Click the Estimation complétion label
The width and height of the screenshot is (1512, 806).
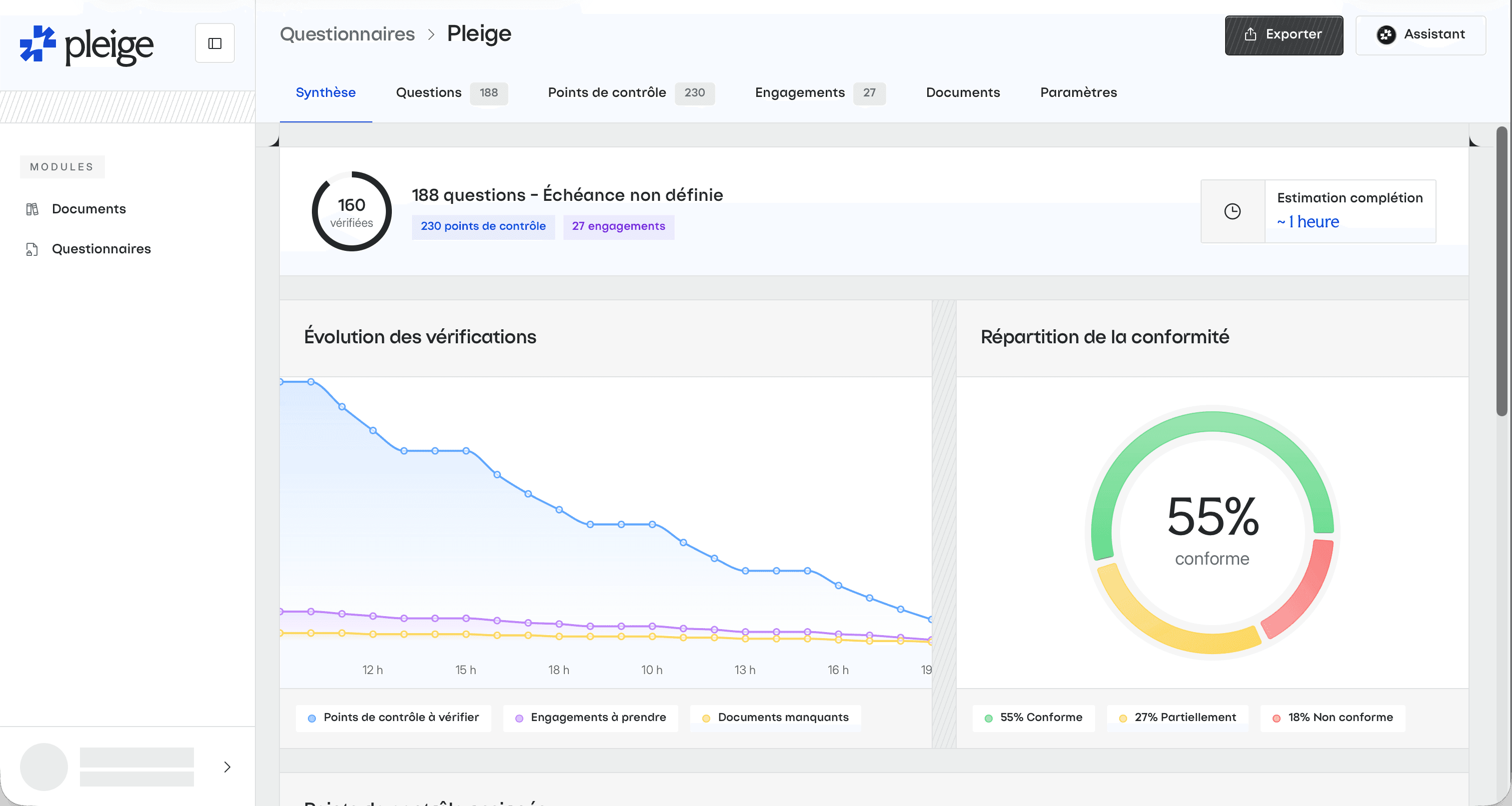[x=1350, y=198]
